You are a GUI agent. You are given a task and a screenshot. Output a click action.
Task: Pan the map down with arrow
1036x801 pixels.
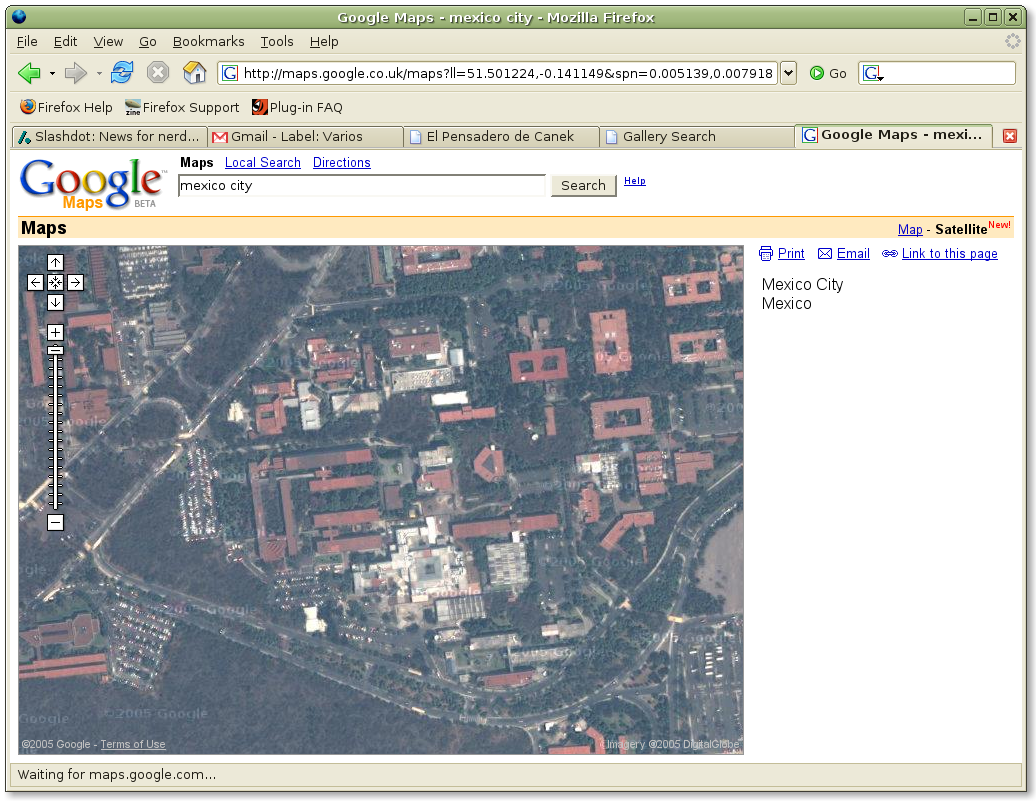coord(56,303)
